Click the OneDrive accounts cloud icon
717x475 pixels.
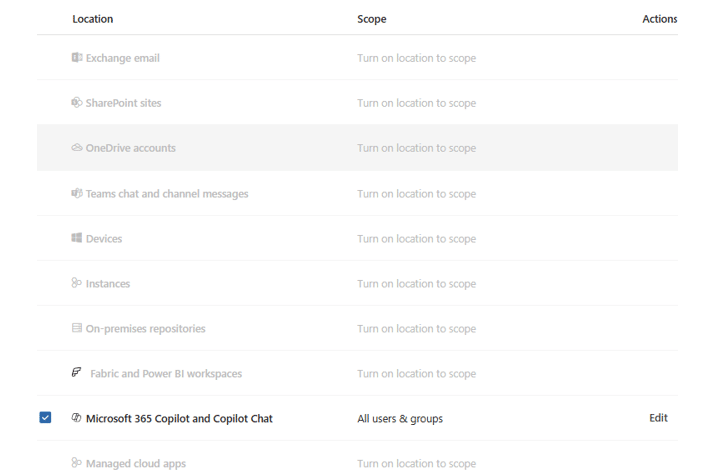click(x=77, y=148)
